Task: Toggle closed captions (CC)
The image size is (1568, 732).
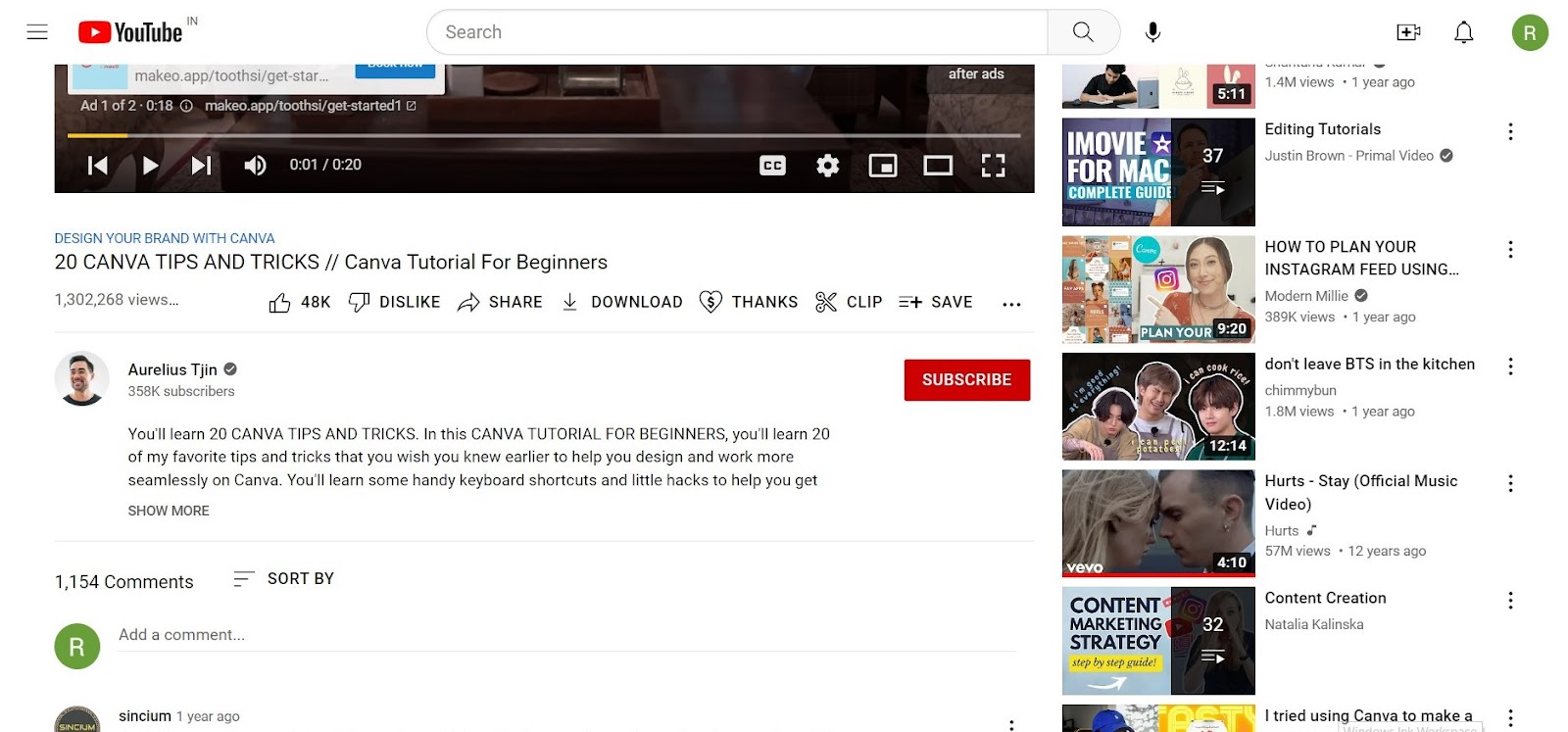Action: (x=772, y=166)
